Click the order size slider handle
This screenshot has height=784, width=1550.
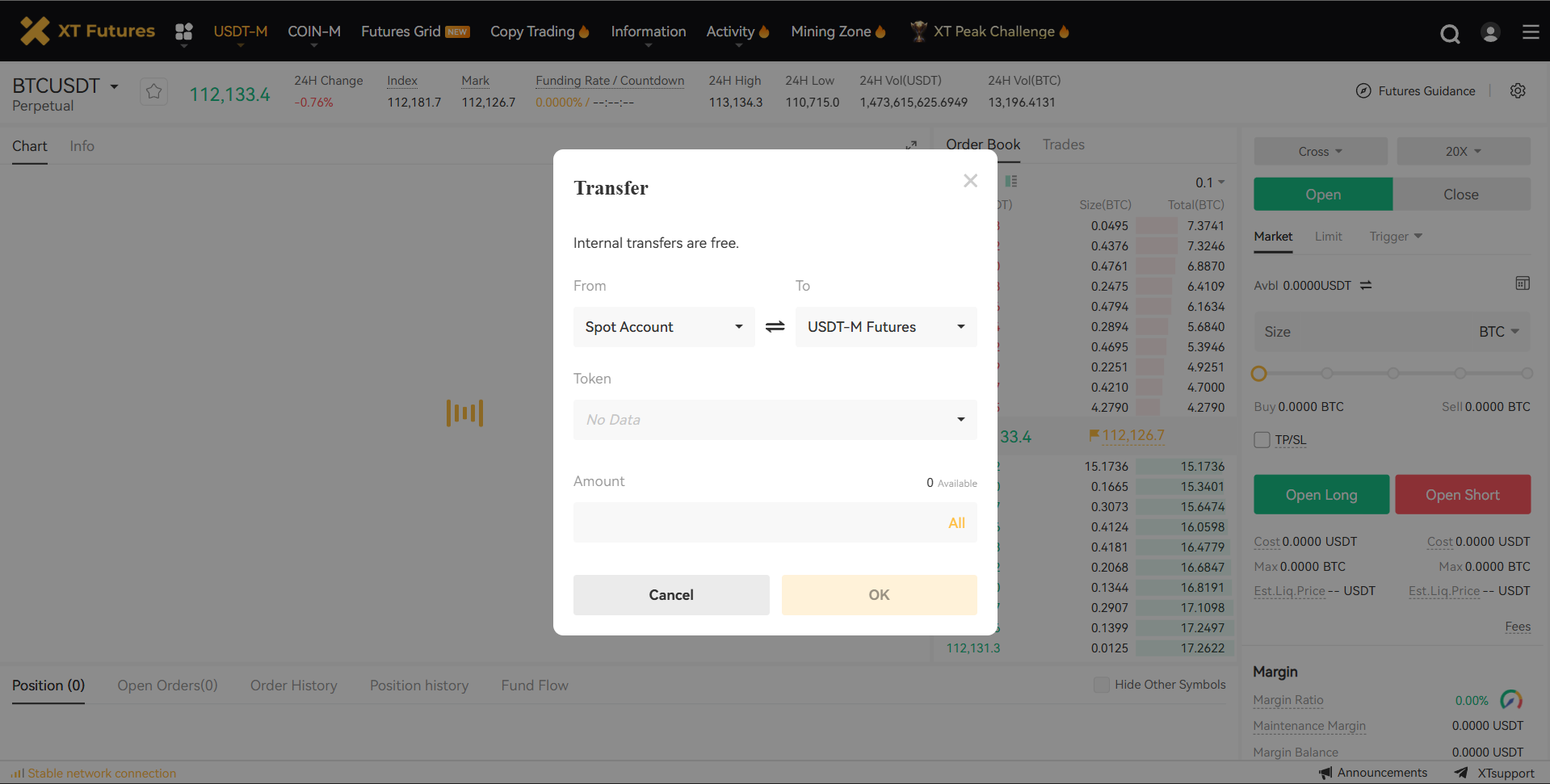(x=1258, y=374)
